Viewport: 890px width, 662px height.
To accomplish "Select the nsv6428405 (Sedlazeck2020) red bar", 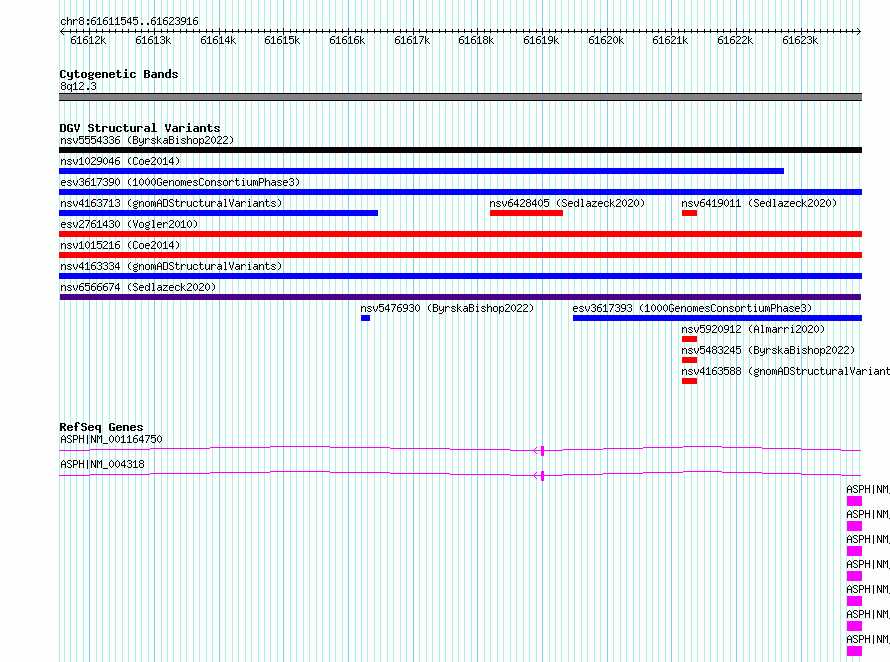I will coord(526,213).
